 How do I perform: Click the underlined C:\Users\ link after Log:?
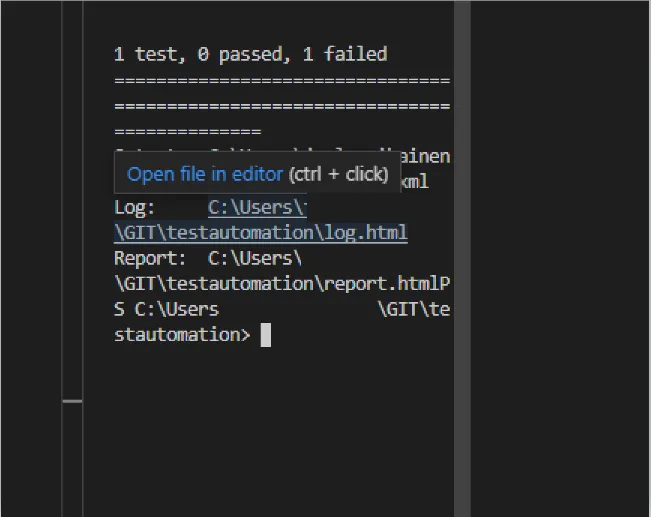pos(256,207)
